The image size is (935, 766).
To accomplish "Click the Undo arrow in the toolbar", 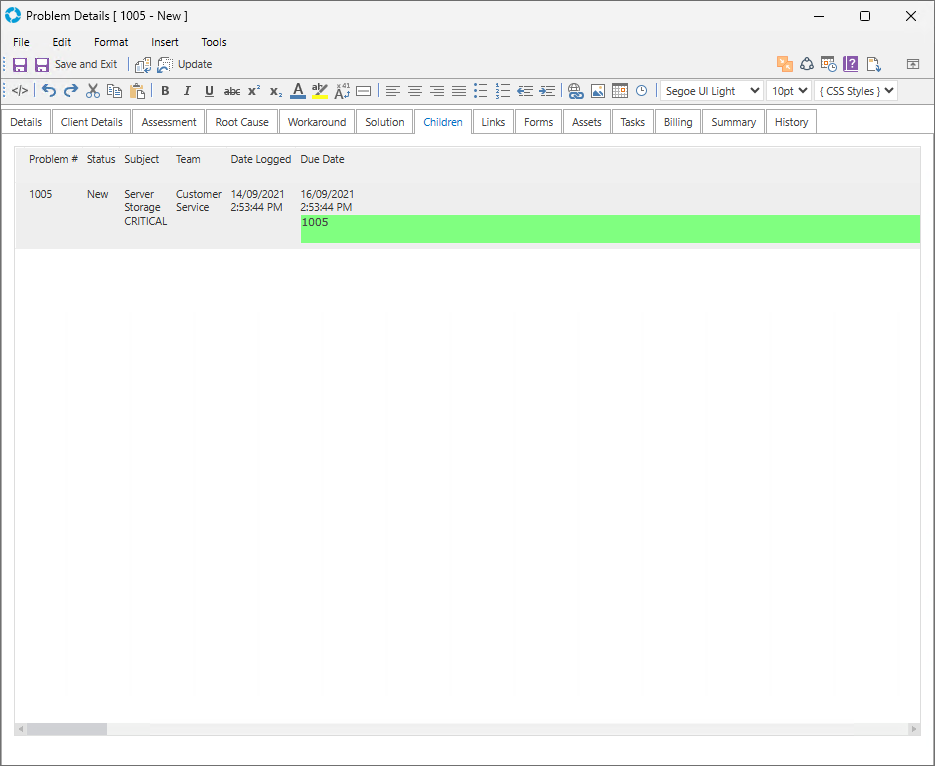I will [49, 91].
